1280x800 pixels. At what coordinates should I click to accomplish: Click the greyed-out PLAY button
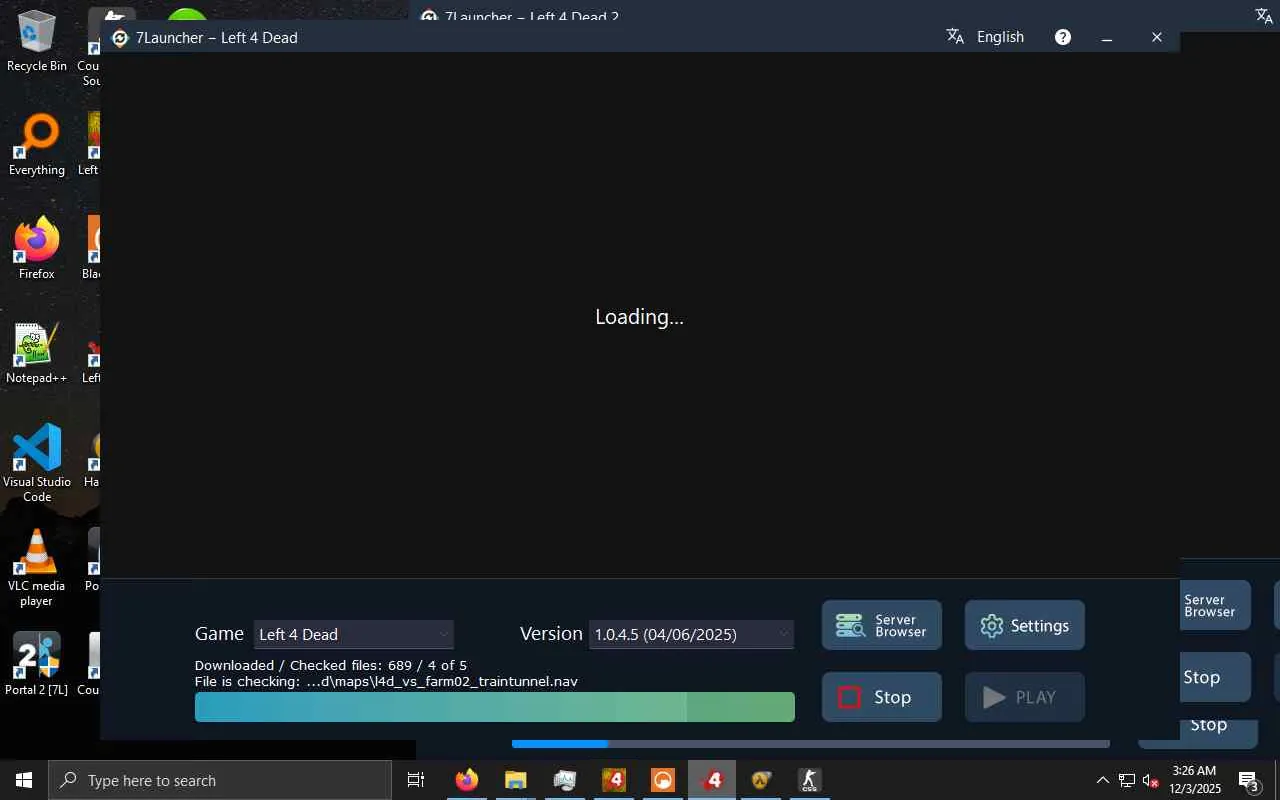[x=1024, y=697]
